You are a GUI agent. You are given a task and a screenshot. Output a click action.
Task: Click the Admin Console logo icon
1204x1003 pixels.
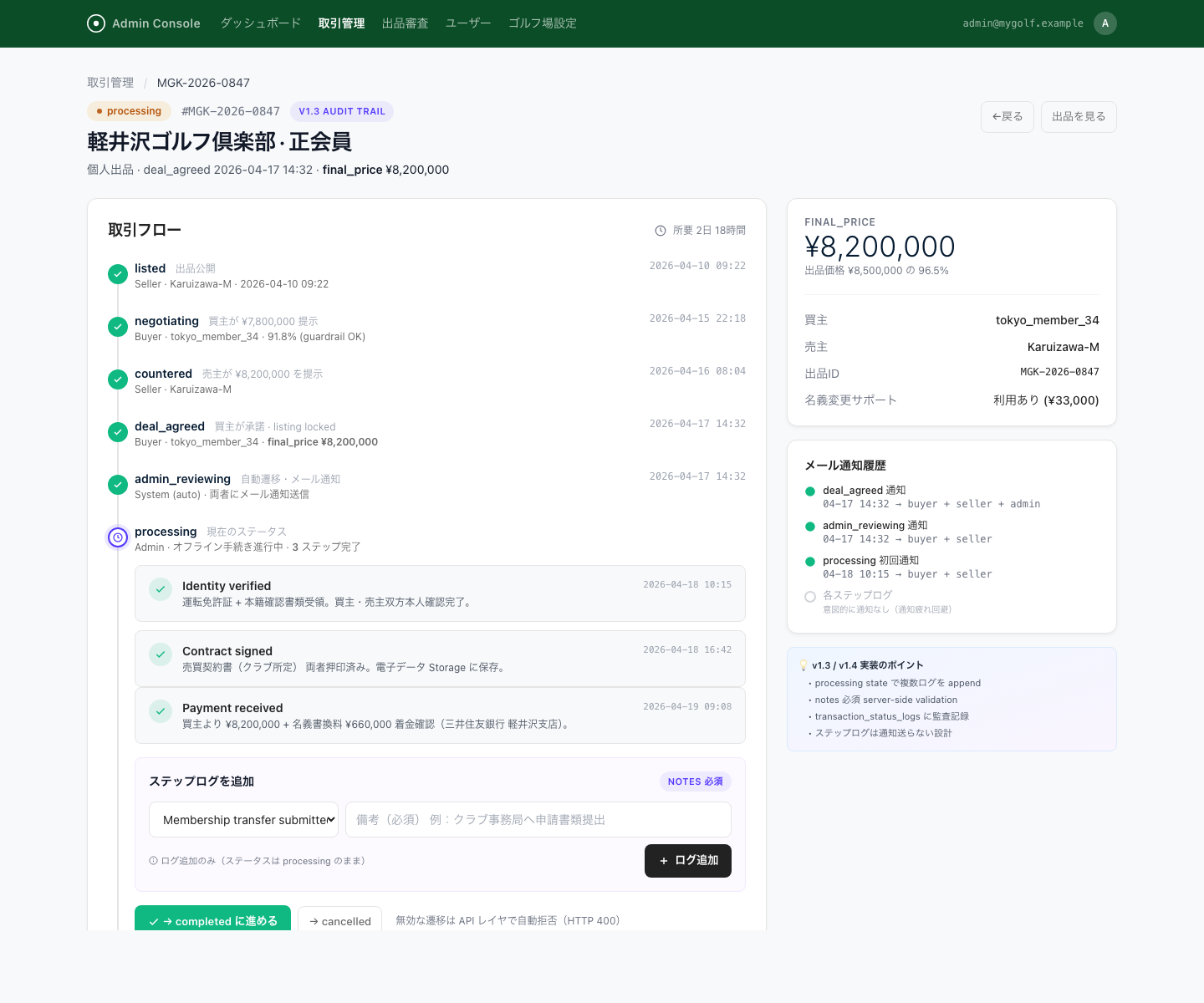[x=96, y=23]
